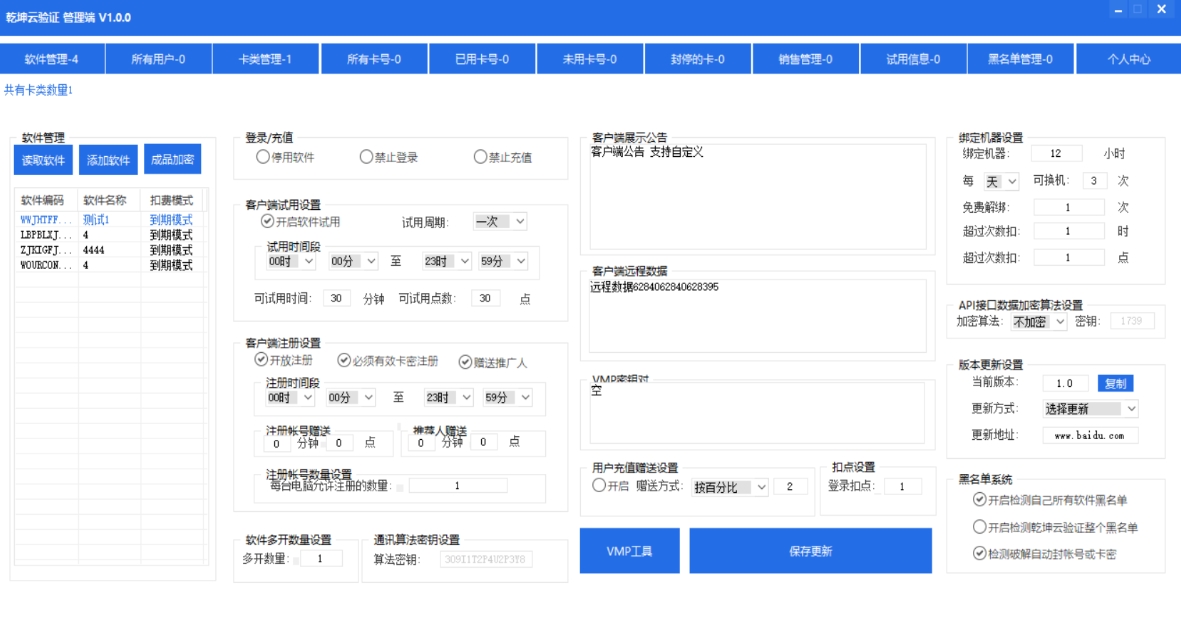The width and height of the screenshot is (1181, 619).
Task: Switch to the 卡类管理-1 tab
Action: [263, 58]
